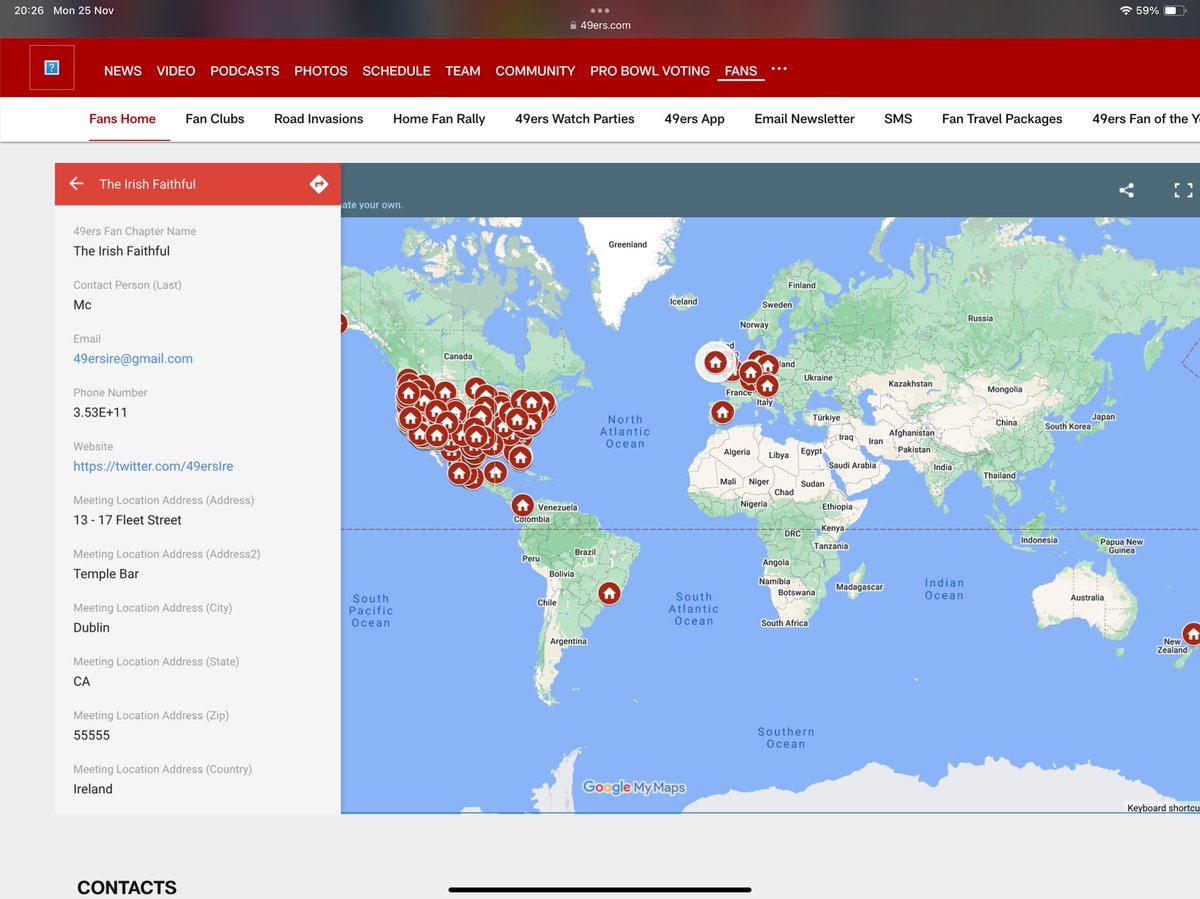
Task: Open the 49ers App tab
Action: coord(695,119)
